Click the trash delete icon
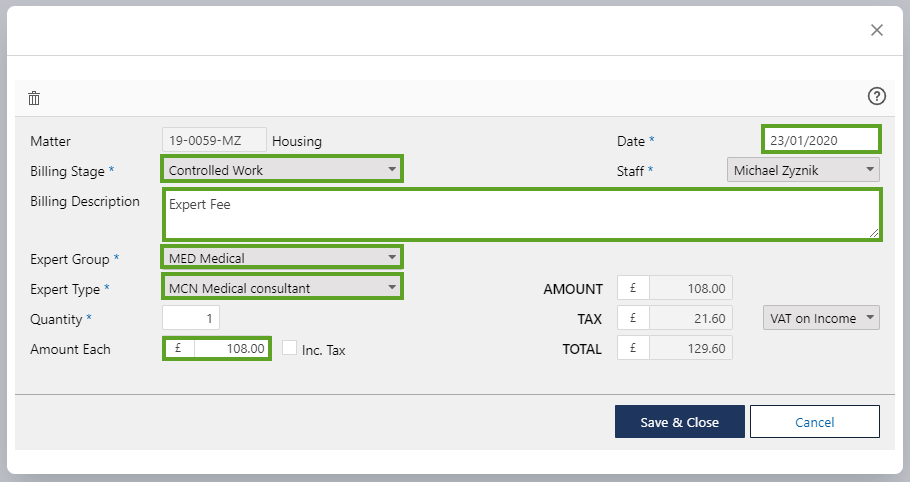Viewport: 910px width, 482px height. tap(34, 98)
